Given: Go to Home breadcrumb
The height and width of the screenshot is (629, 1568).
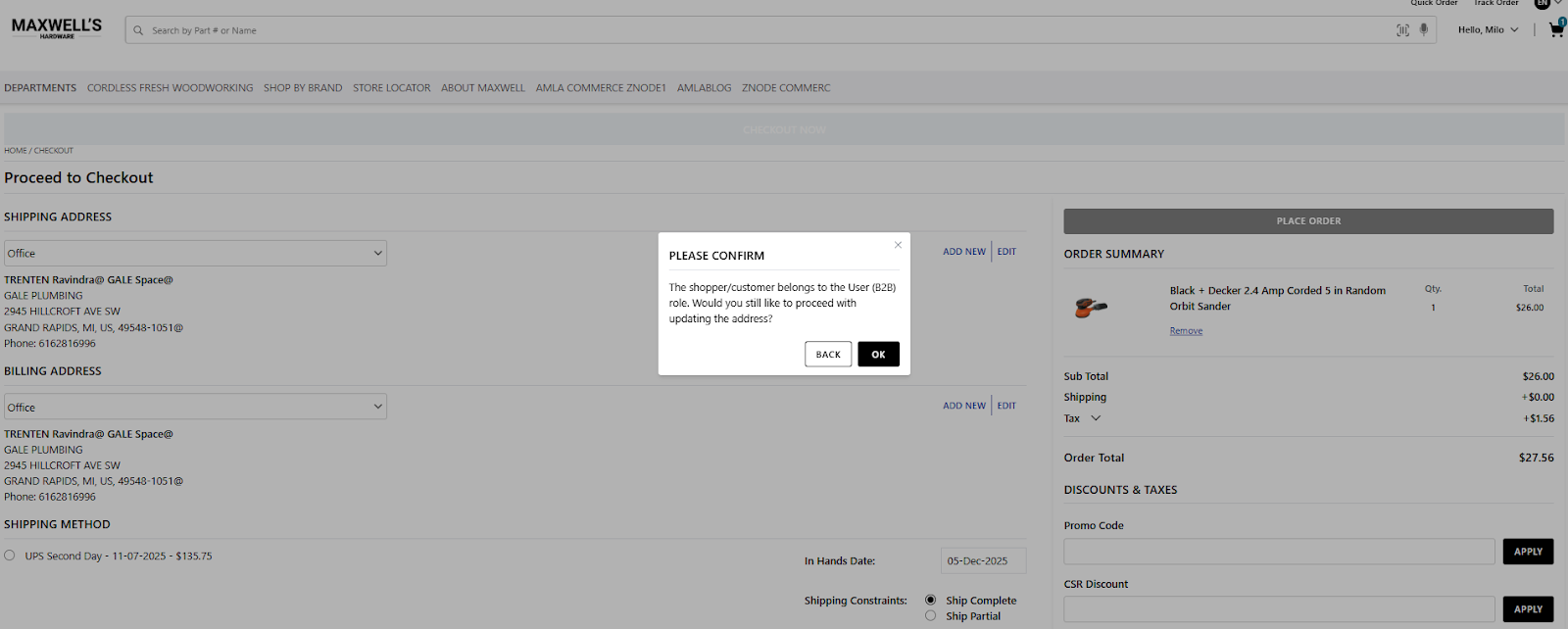Looking at the screenshot, I should tap(15, 151).
